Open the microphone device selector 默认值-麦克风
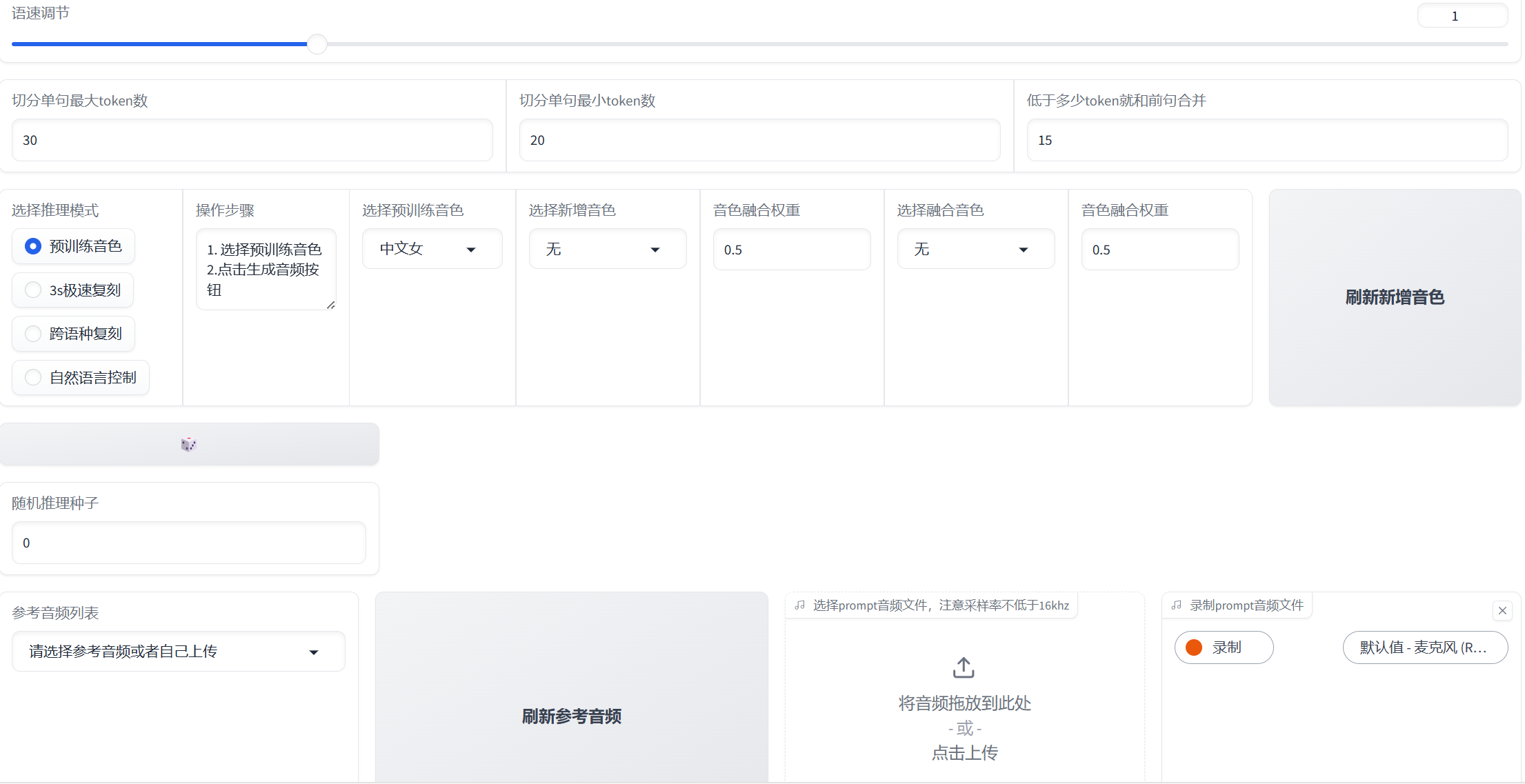The height and width of the screenshot is (784, 1525). click(x=1425, y=647)
